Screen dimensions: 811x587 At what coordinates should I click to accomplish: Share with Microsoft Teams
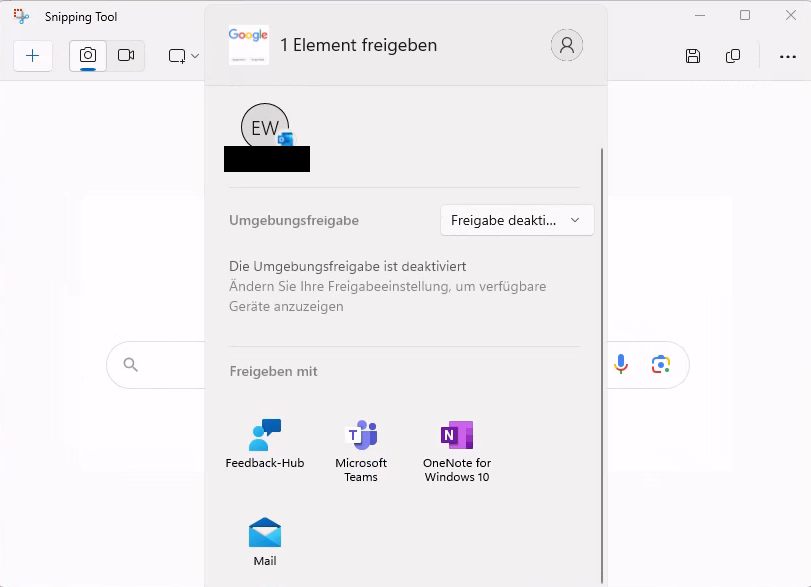click(361, 451)
